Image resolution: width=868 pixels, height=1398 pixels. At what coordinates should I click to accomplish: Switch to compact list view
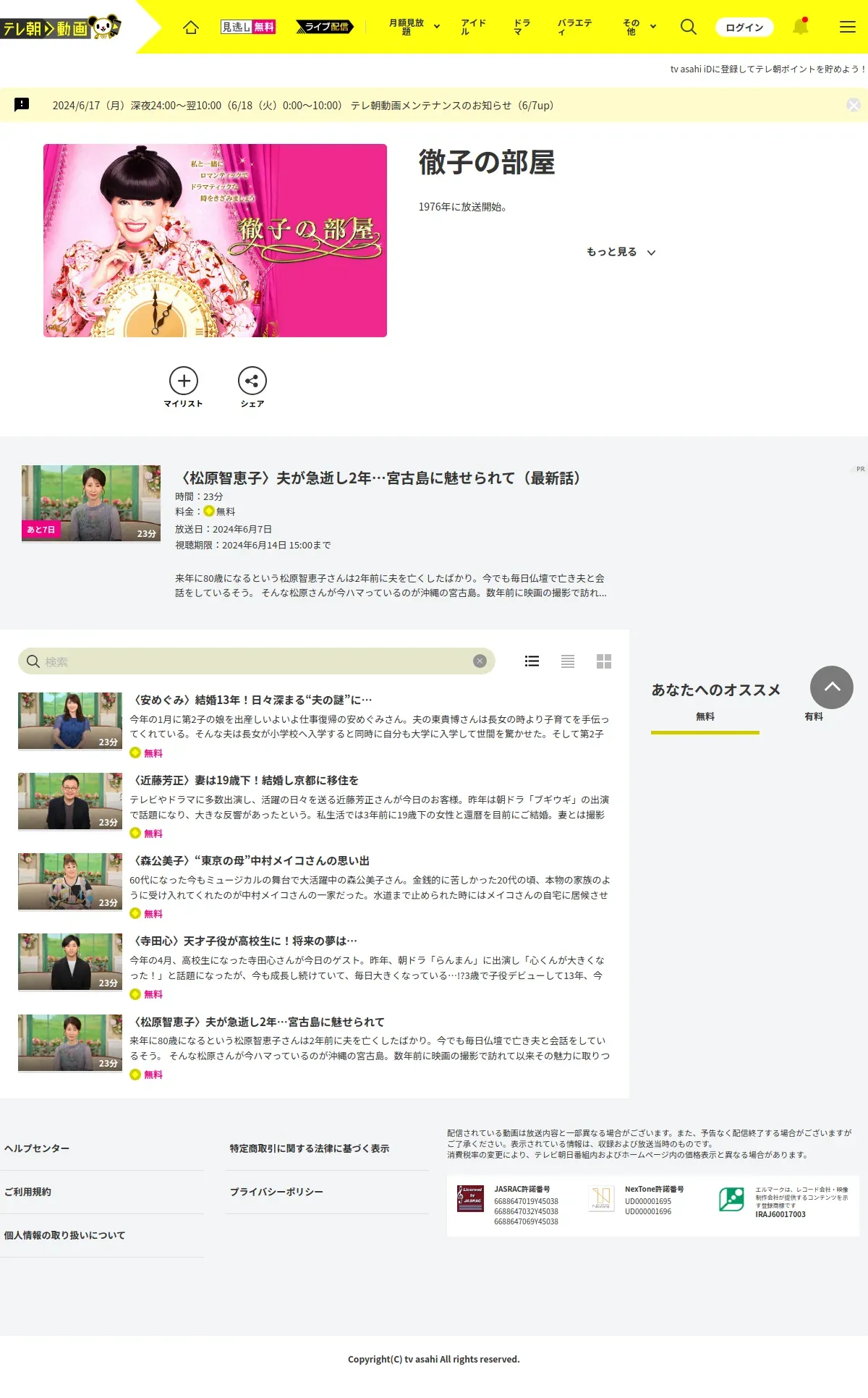(x=568, y=661)
